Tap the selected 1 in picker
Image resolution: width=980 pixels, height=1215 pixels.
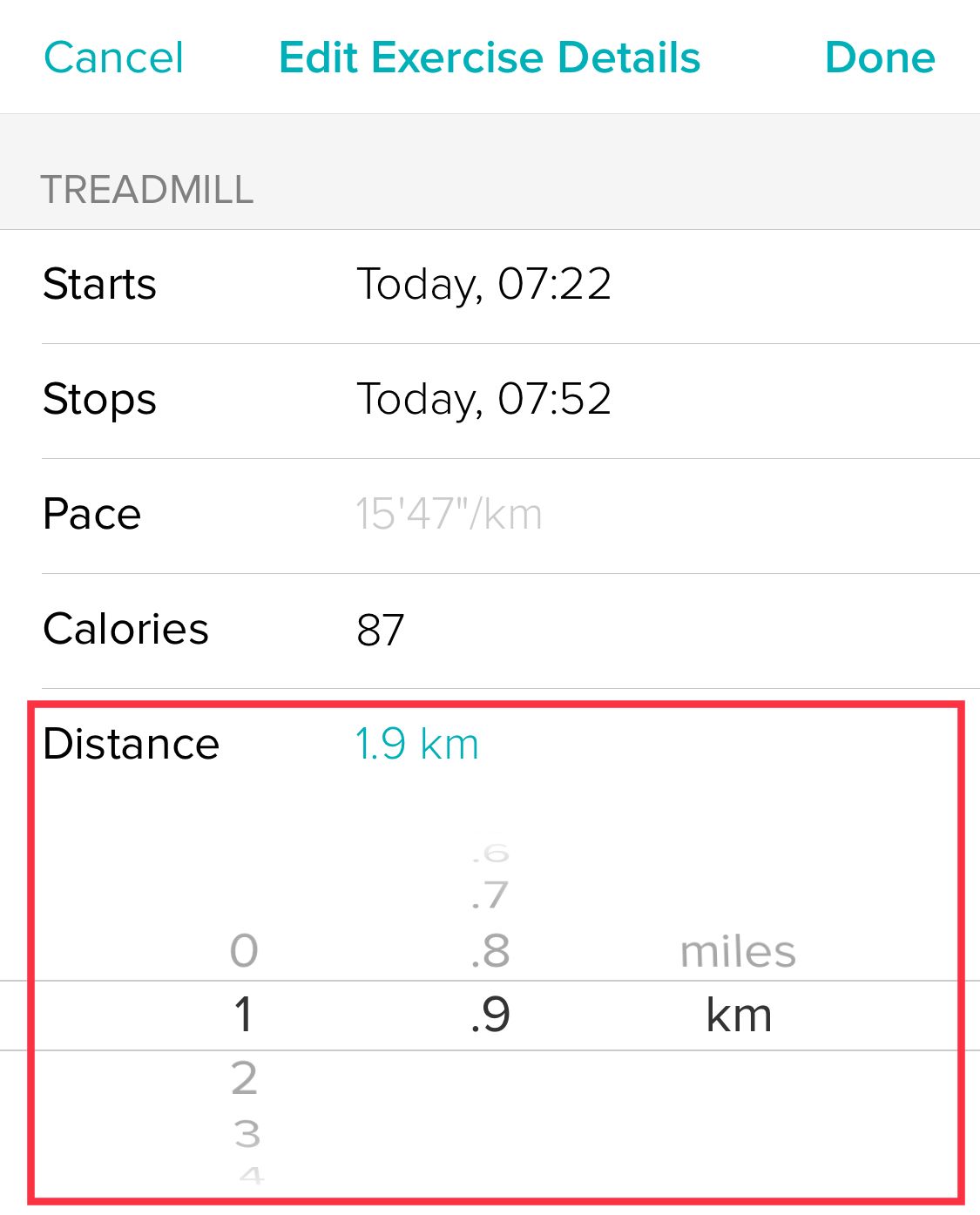click(244, 1016)
